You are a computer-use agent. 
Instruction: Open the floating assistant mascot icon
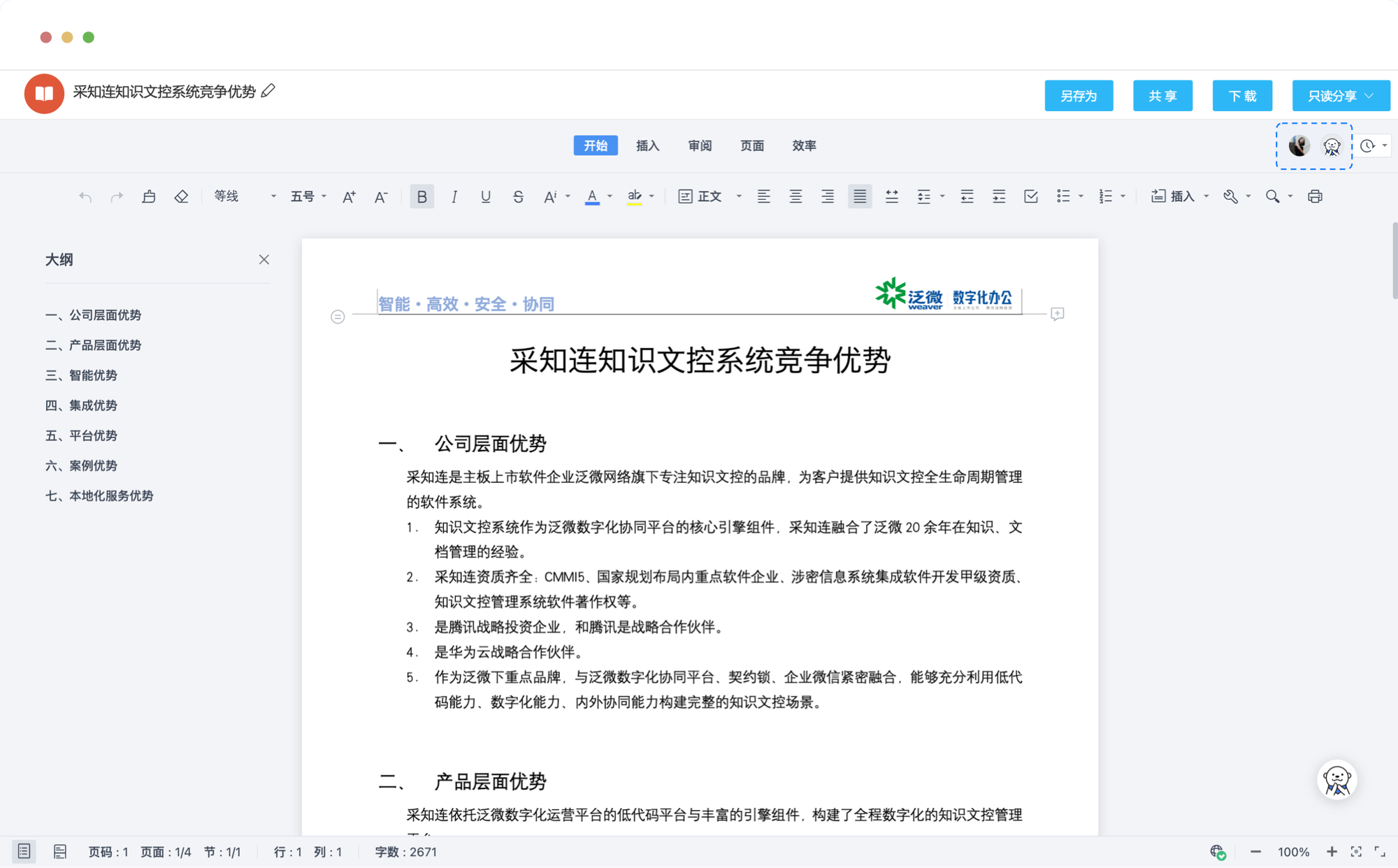click(x=1336, y=779)
